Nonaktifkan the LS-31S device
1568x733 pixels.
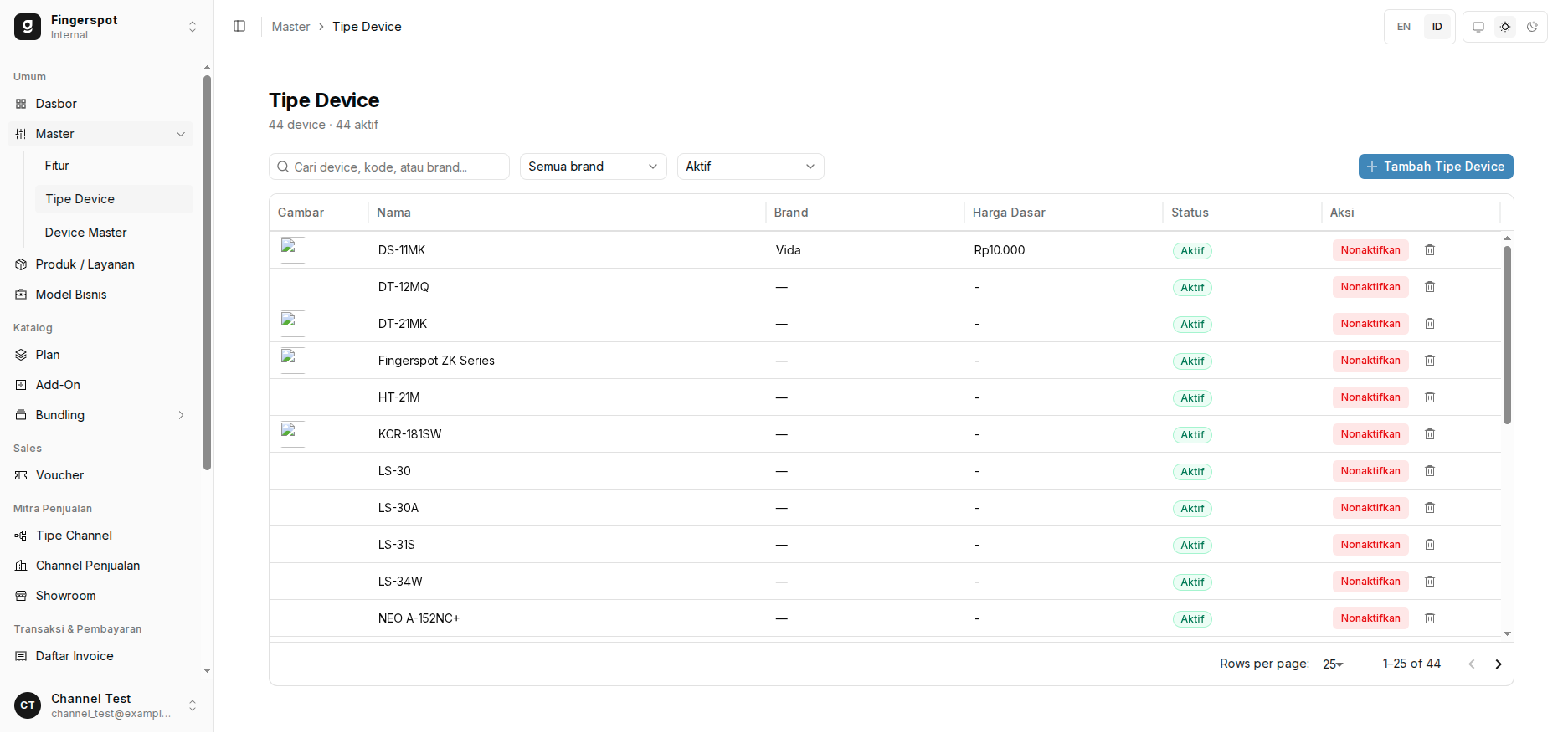point(1370,545)
